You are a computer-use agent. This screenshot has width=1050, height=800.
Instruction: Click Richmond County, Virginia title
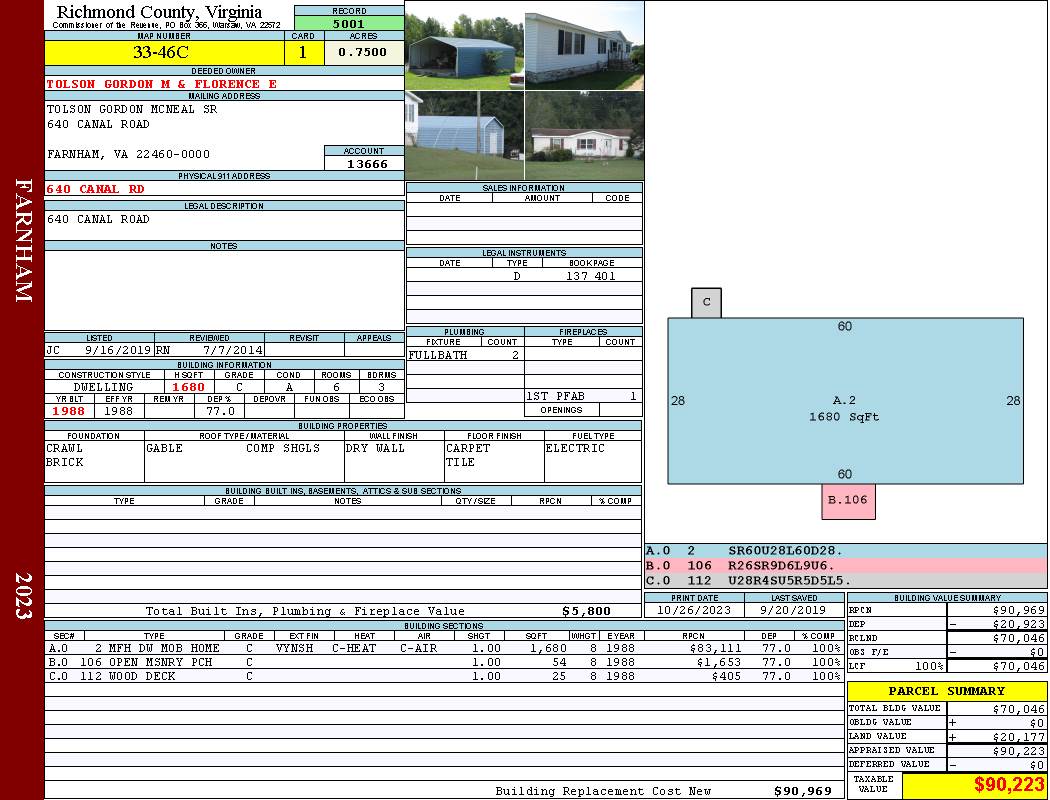[159, 12]
